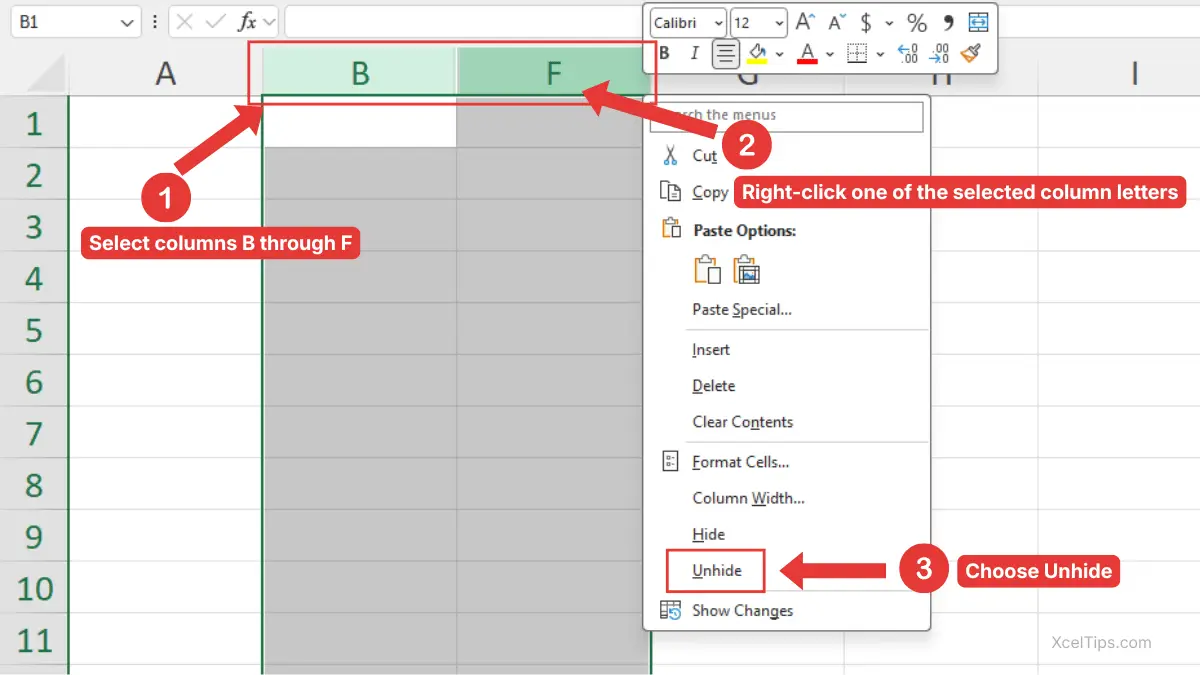Click the Increase Font Size icon
Screen dimensions: 1200x675
tap(805, 22)
